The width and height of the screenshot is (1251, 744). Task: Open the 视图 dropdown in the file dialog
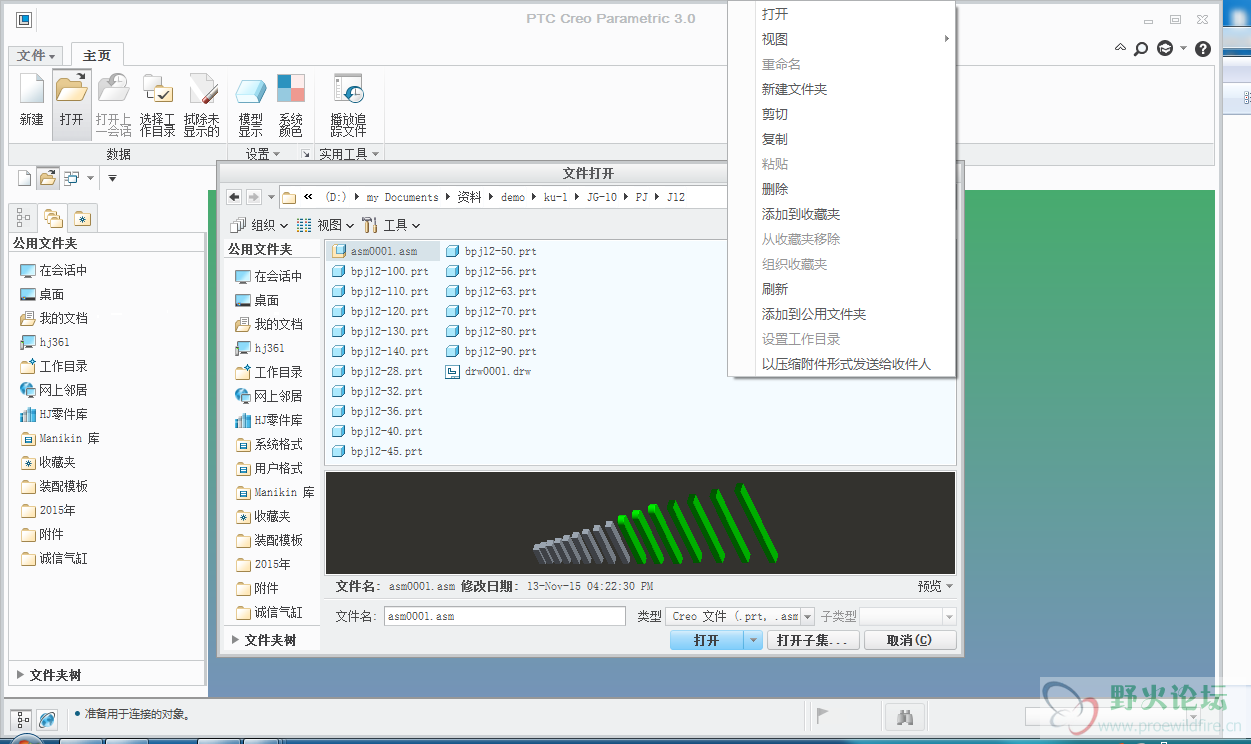point(325,225)
